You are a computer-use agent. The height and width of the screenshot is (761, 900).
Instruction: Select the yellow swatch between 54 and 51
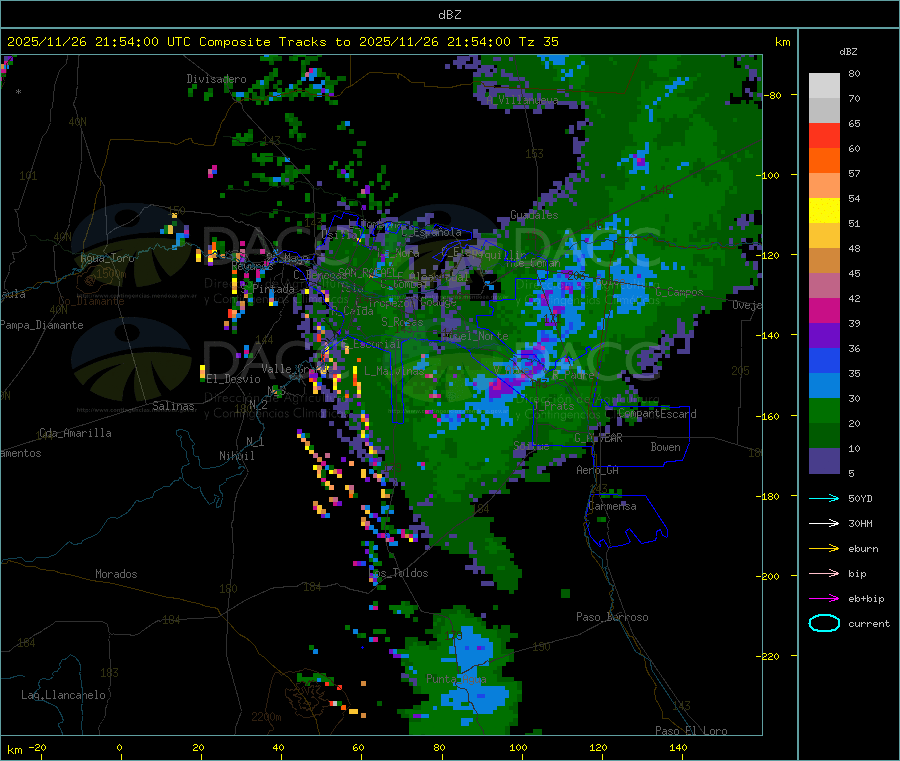click(x=824, y=211)
